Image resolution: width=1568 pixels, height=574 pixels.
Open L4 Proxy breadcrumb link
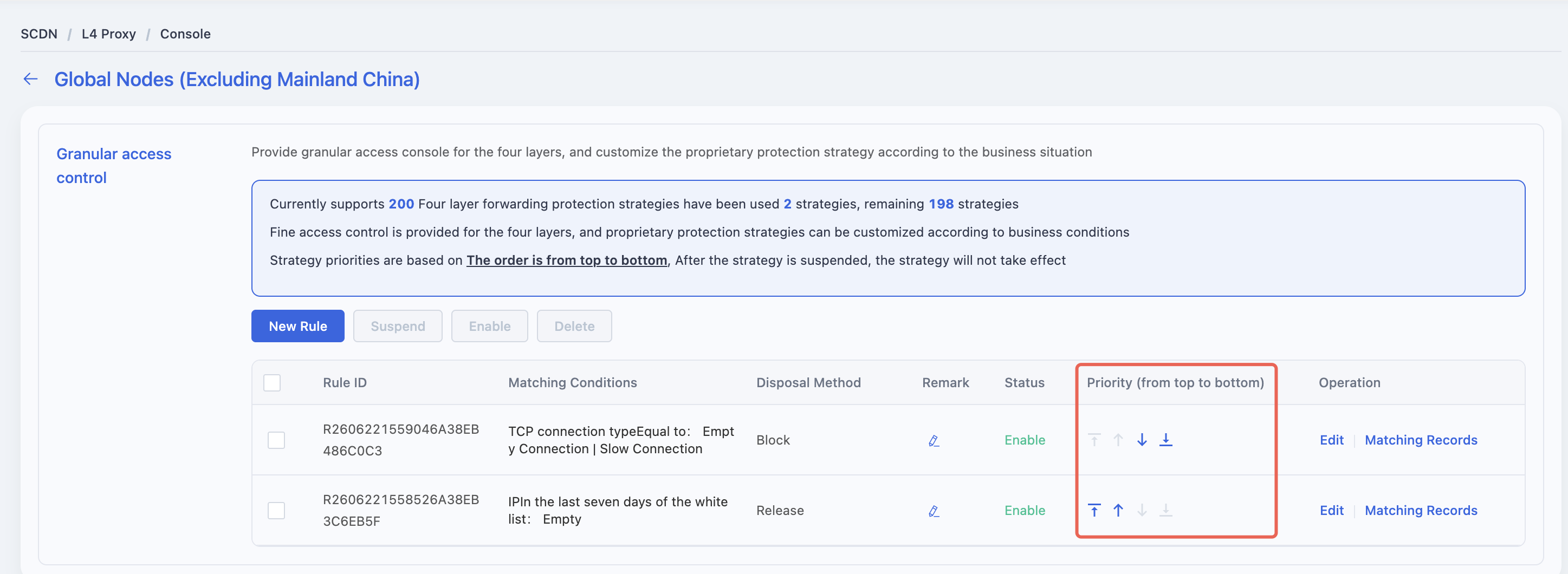coord(108,34)
